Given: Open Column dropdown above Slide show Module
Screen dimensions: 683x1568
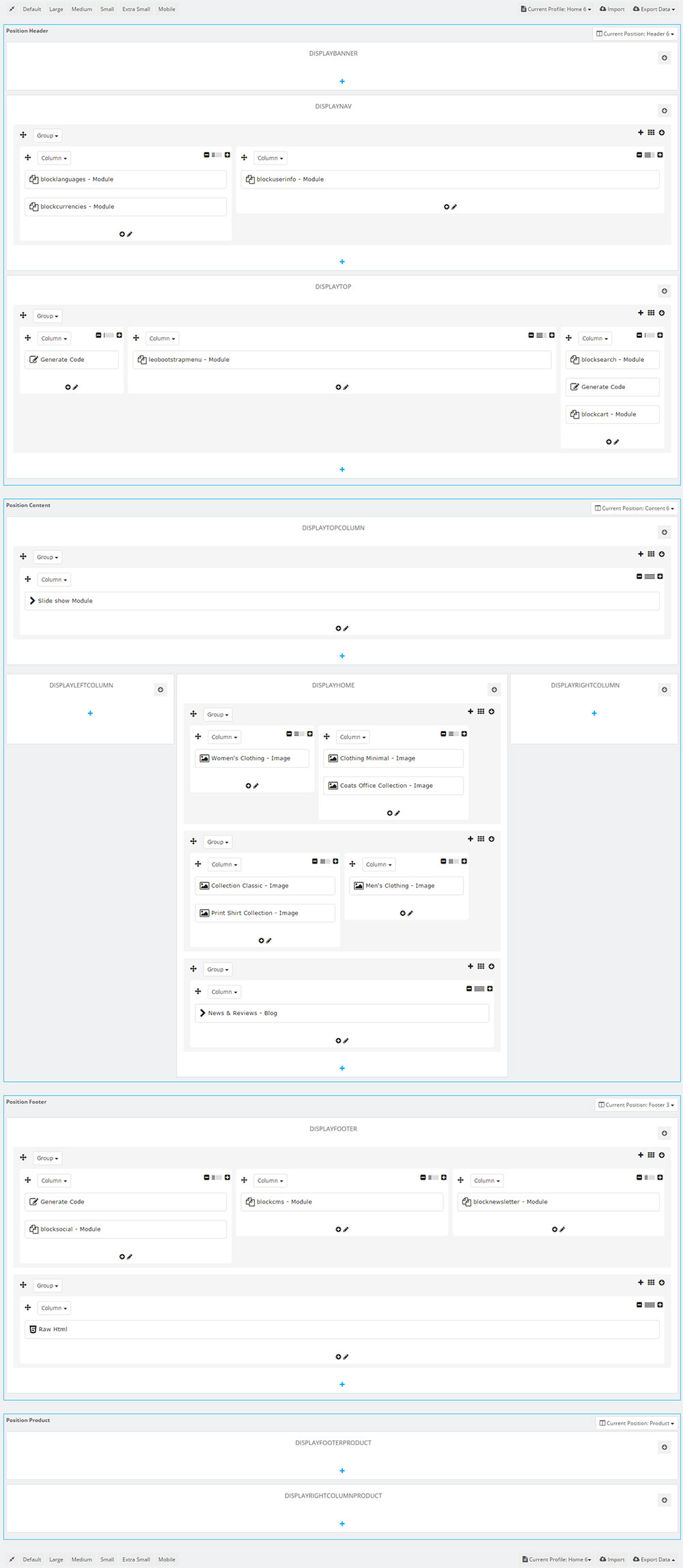Looking at the screenshot, I should point(54,580).
